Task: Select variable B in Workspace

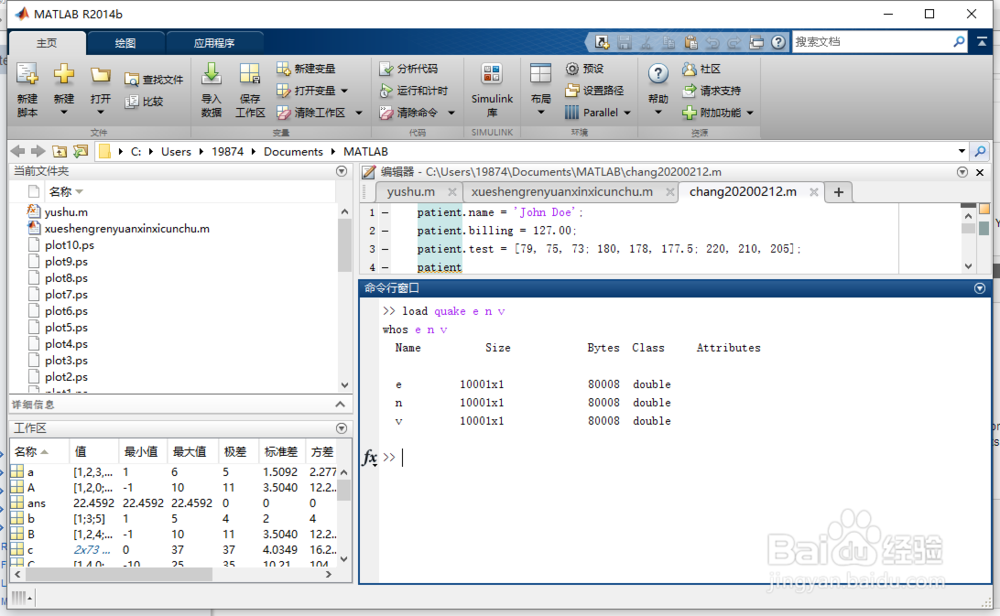Action: [31, 534]
